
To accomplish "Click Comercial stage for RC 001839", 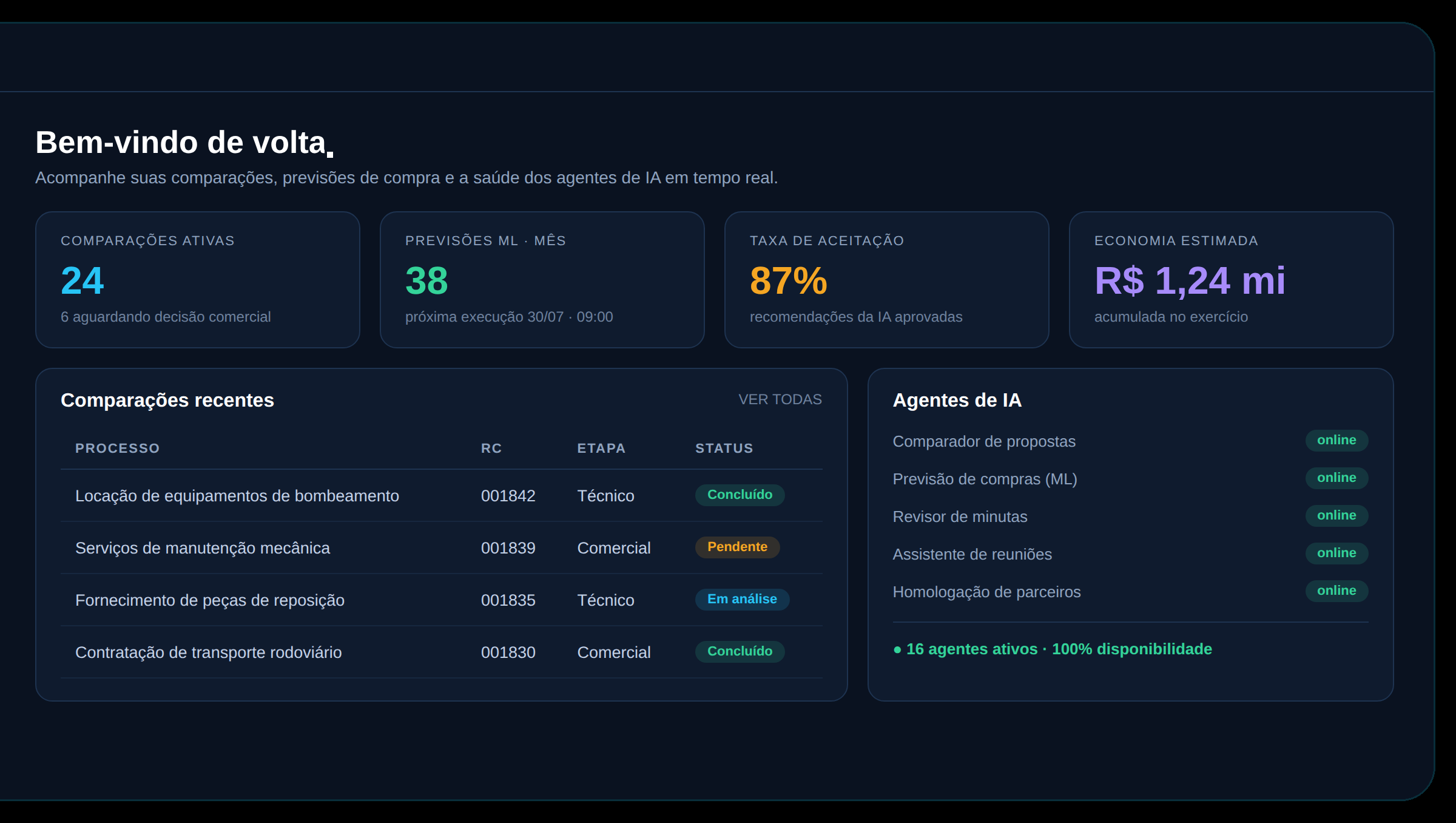I will tap(614, 548).
